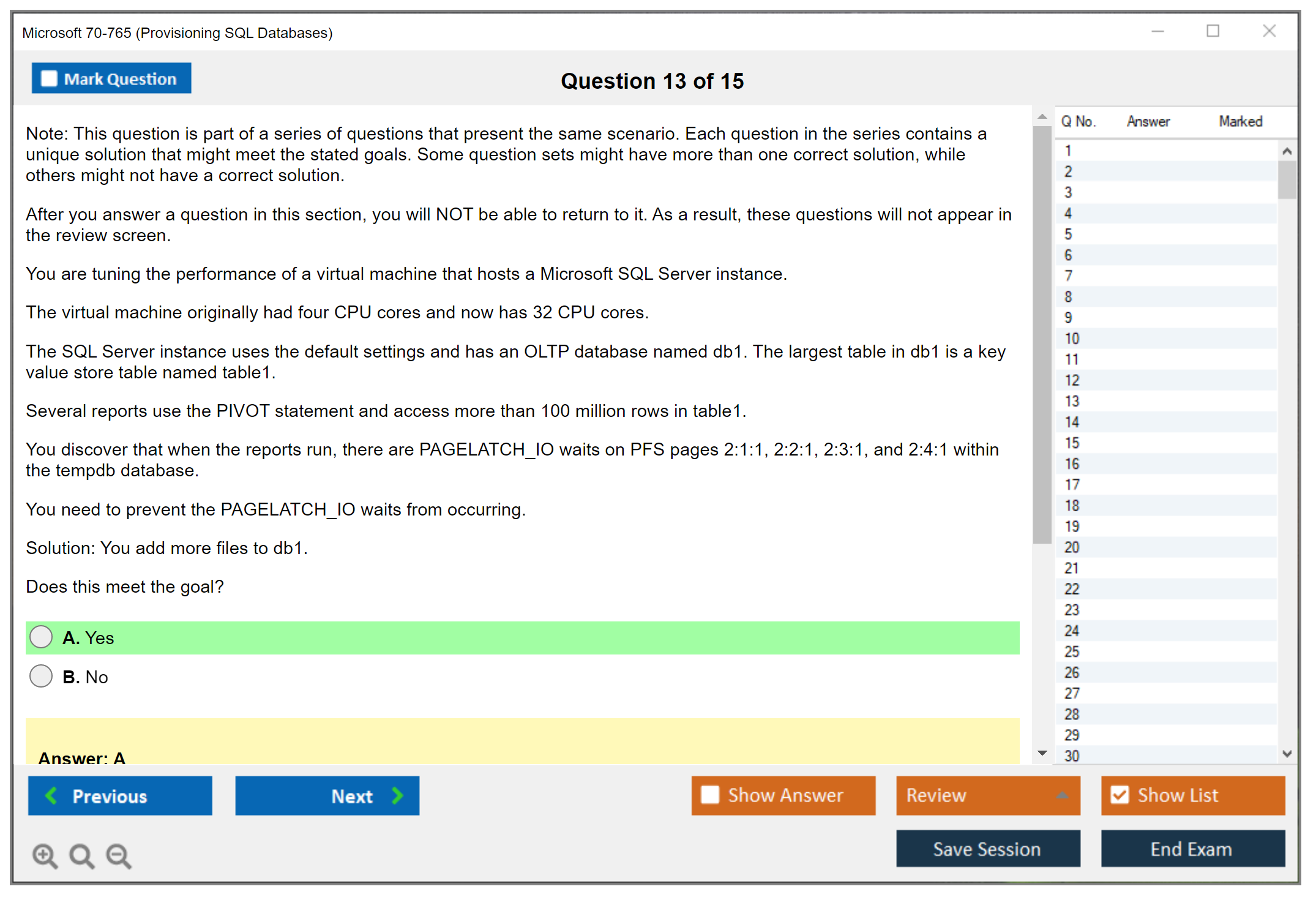Choose answer option B. No
Screen dimensions: 1316x900
click(x=41, y=676)
